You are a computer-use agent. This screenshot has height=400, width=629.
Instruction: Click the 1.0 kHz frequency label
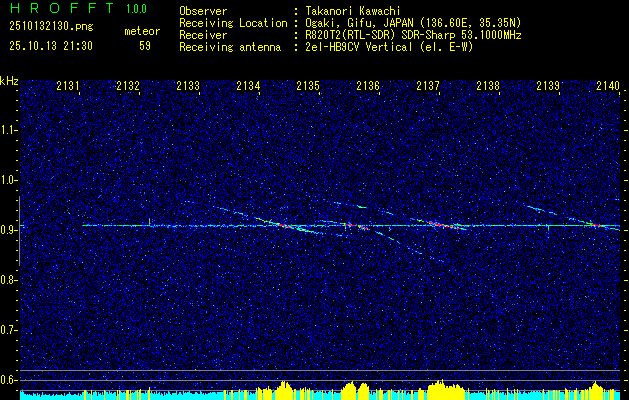click(8, 180)
